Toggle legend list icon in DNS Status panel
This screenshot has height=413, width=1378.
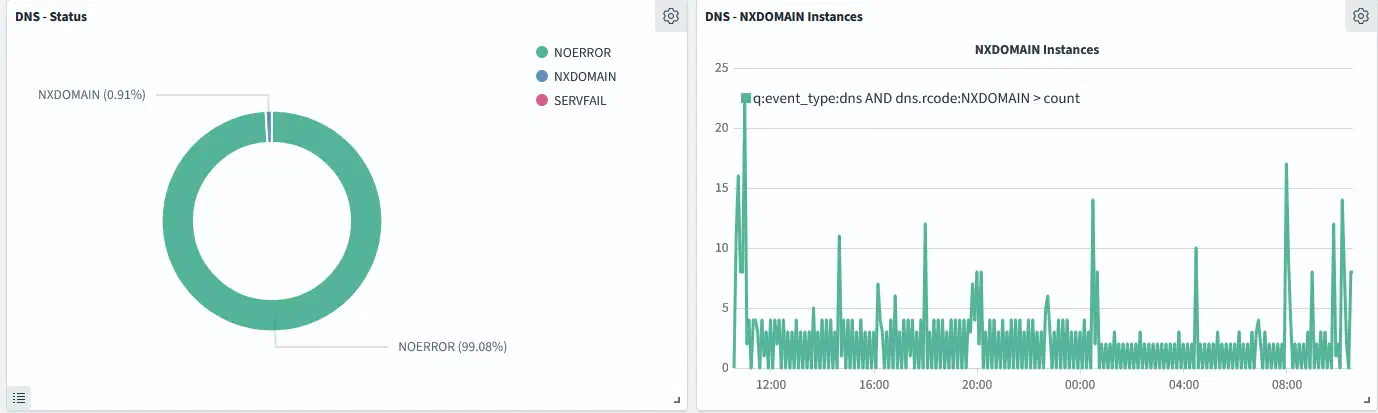(x=19, y=398)
